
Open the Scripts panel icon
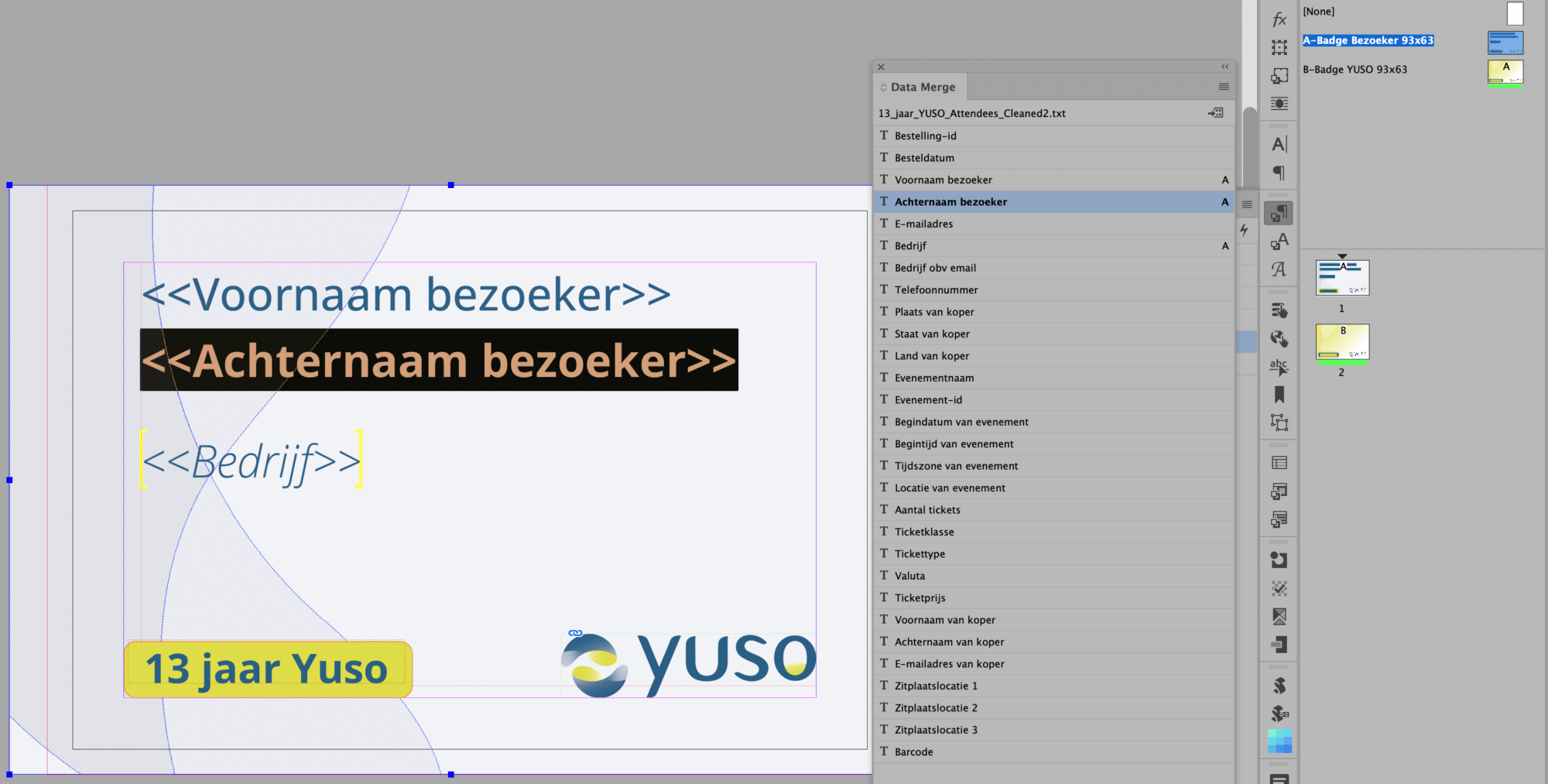tap(1278, 684)
